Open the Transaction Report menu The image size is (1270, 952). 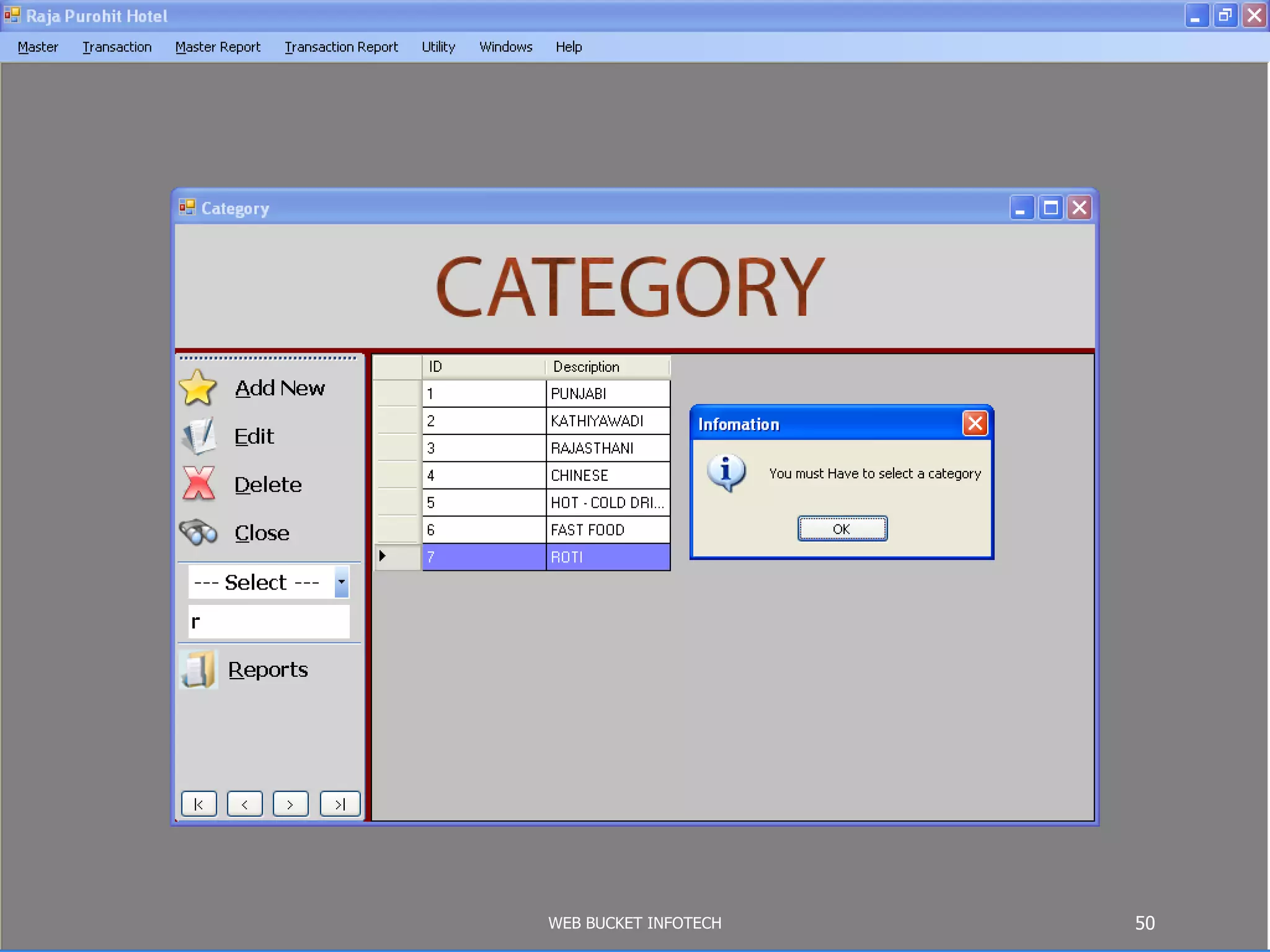click(341, 47)
